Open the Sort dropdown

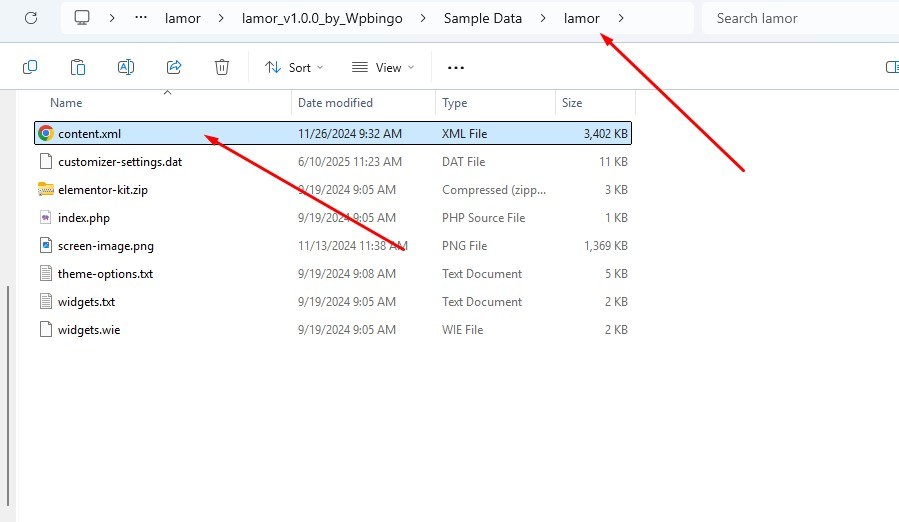[294, 68]
